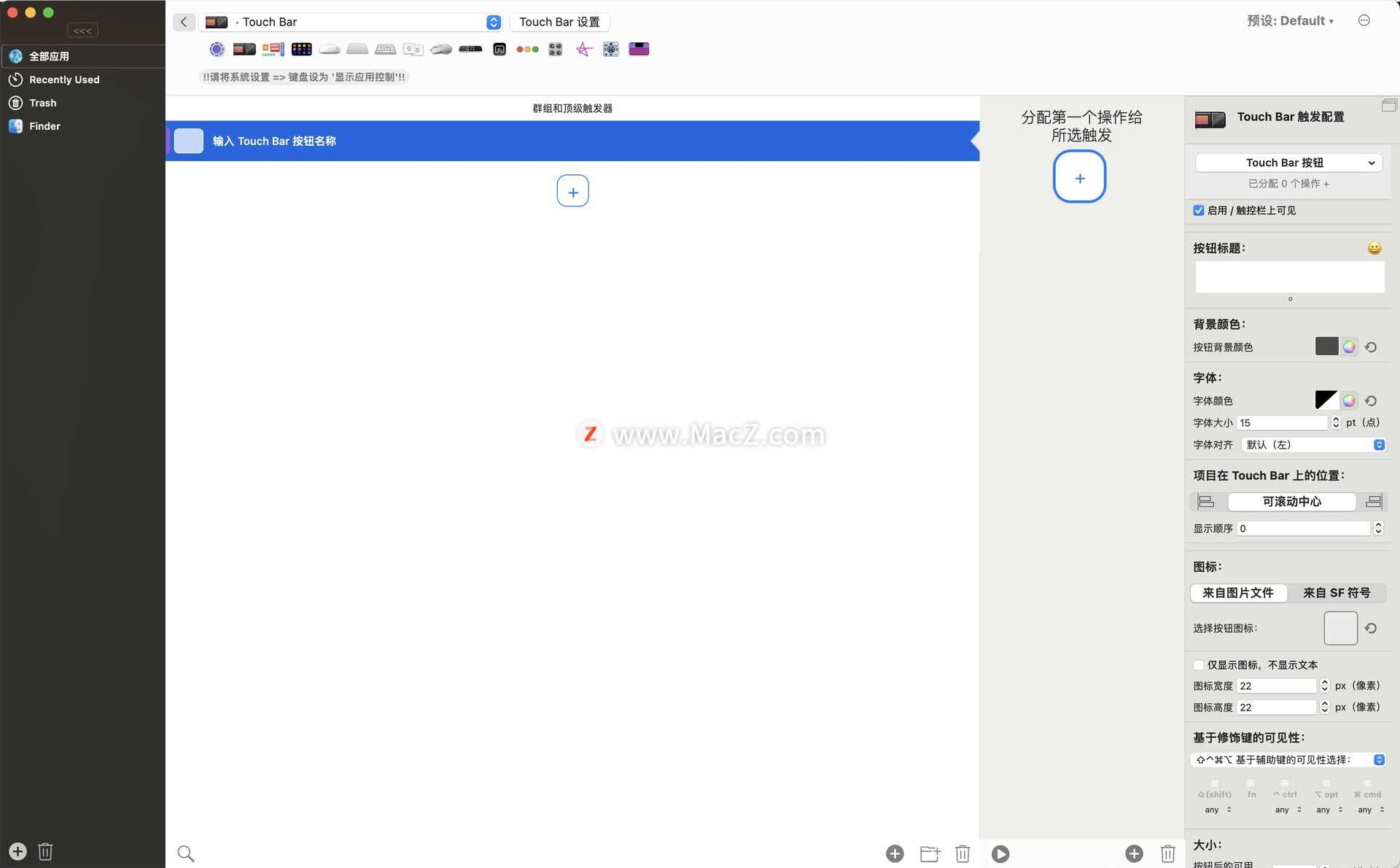This screenshot has width=1400, height=868.
Task: Choose the Magic Mouse trigger icon
Action: 330,49
